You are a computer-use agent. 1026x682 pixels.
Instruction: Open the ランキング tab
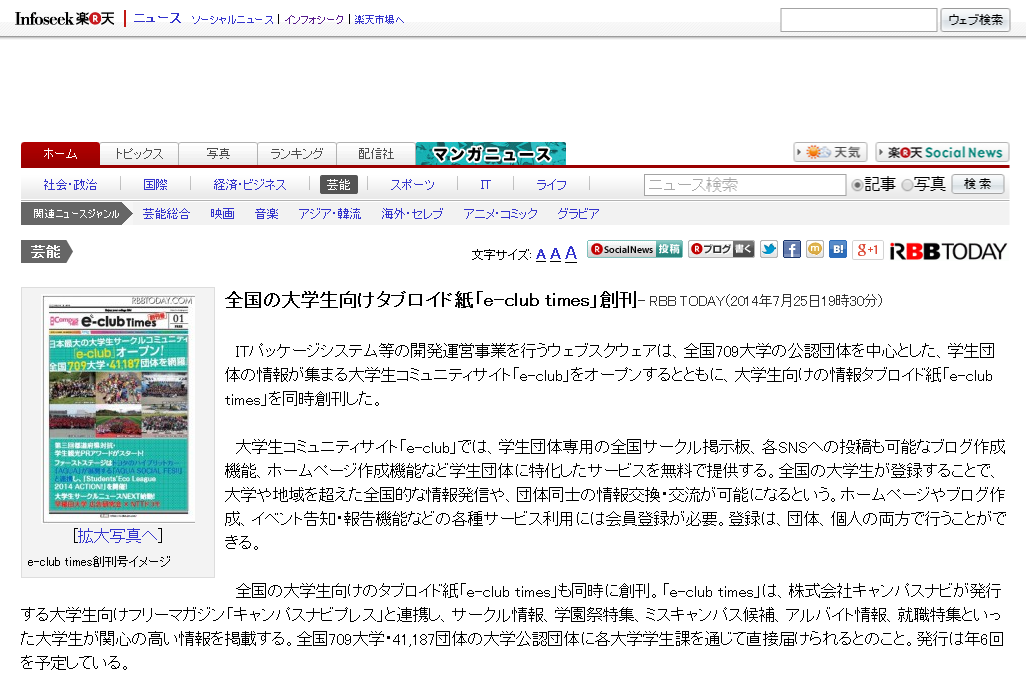point(297,154)
